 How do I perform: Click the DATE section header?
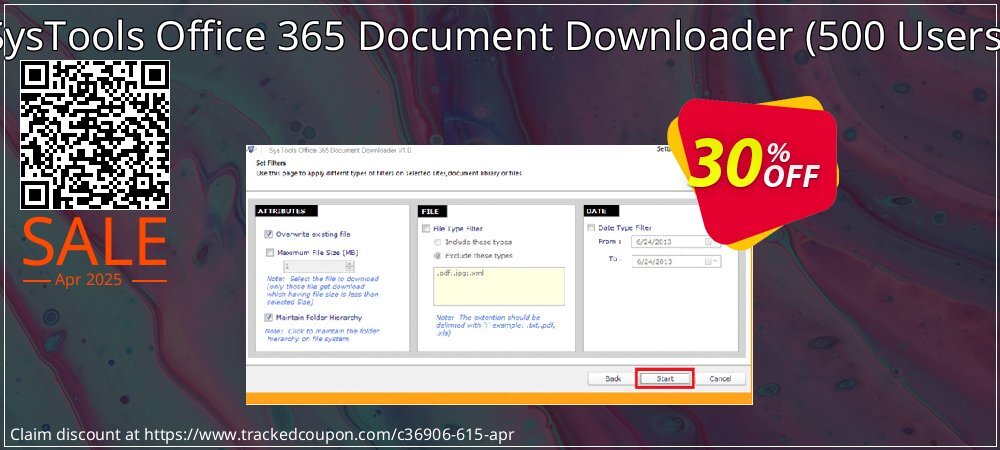(601, 211)
